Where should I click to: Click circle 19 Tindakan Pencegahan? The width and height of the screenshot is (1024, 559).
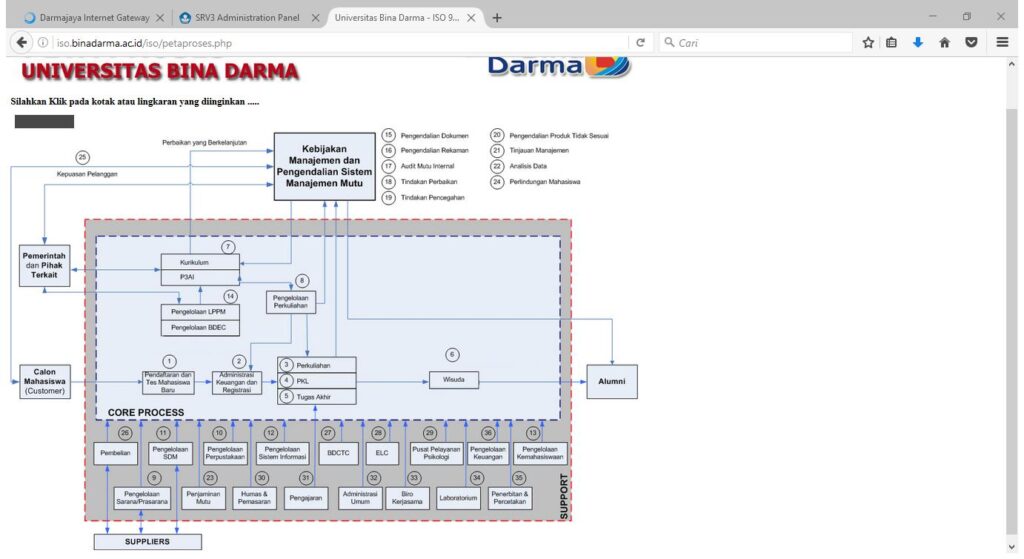coord(389,197)
